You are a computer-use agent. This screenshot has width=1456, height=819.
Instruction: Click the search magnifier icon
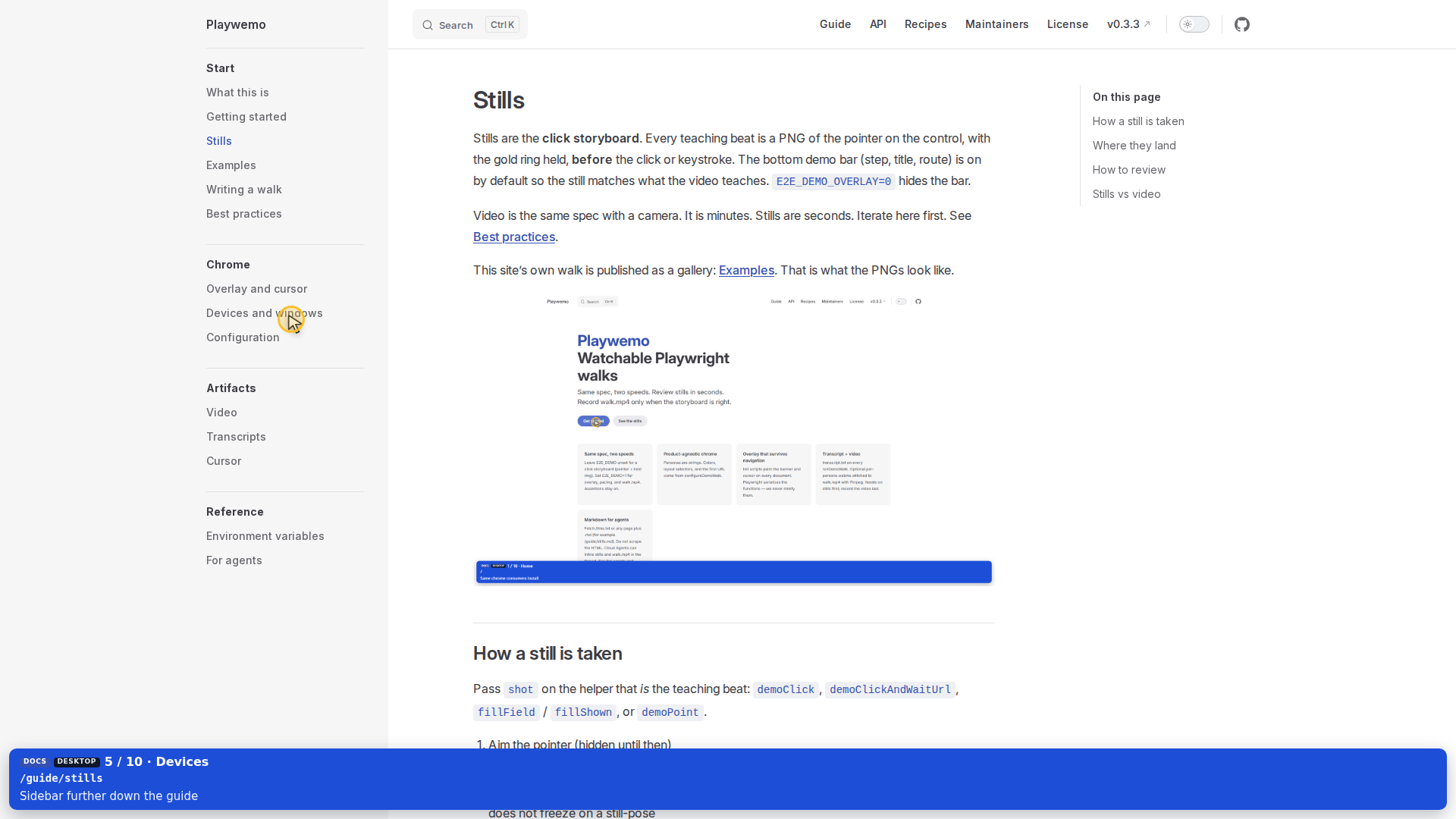click(x=428, y=25)
